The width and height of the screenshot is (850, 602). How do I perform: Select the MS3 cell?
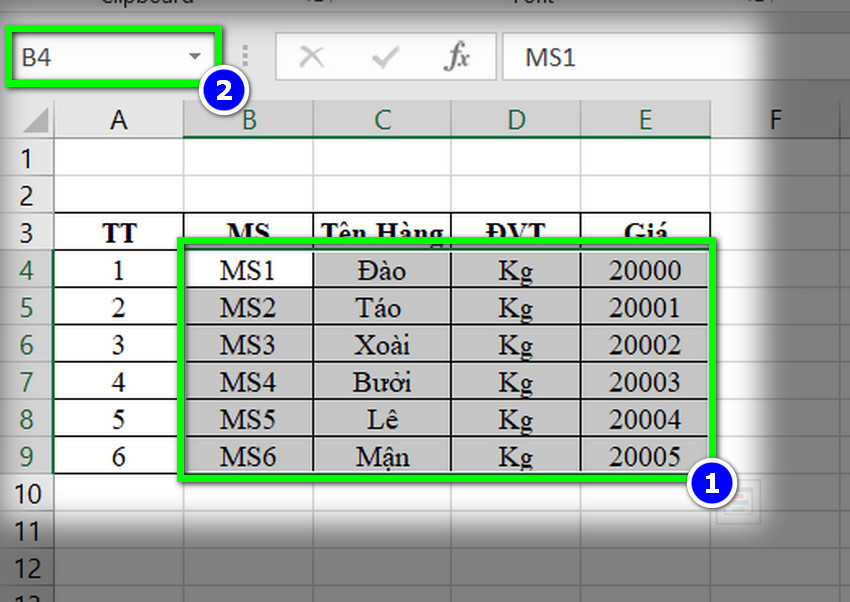248,344
